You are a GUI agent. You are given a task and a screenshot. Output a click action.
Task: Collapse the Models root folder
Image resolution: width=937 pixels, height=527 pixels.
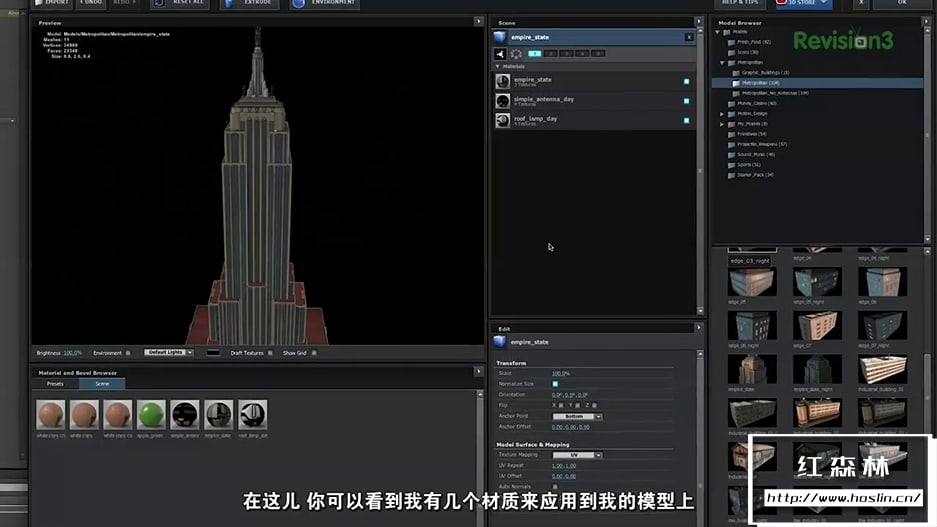click(718, 32)
